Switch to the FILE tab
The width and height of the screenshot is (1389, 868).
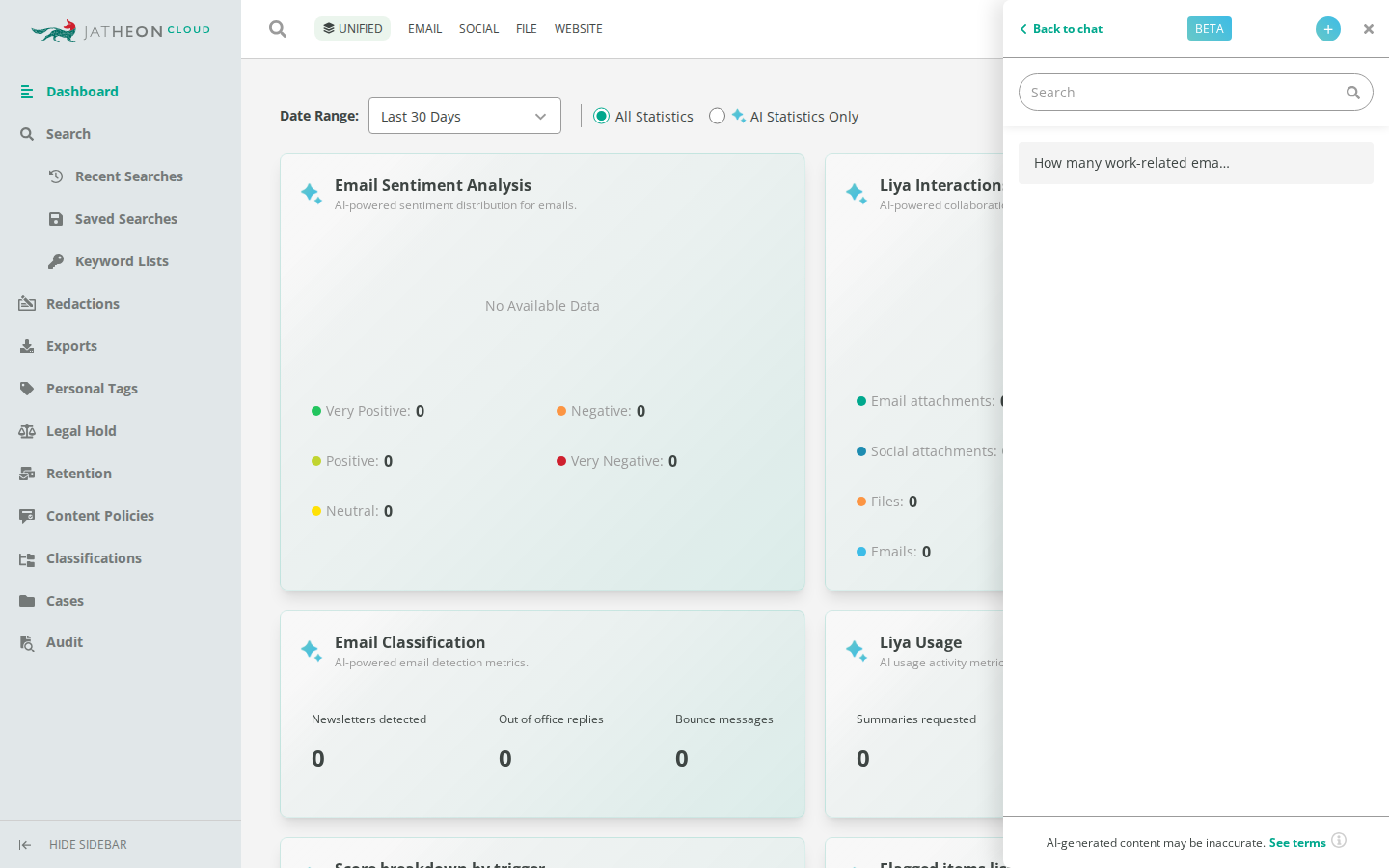[x=527, y=29]
